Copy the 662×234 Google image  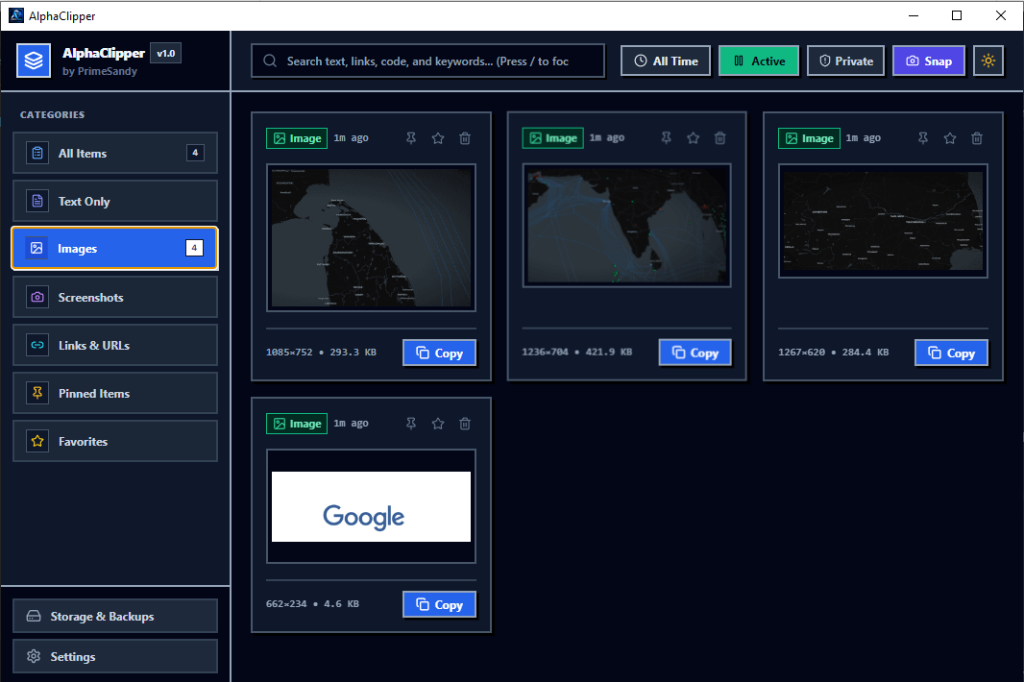point(440,605)
